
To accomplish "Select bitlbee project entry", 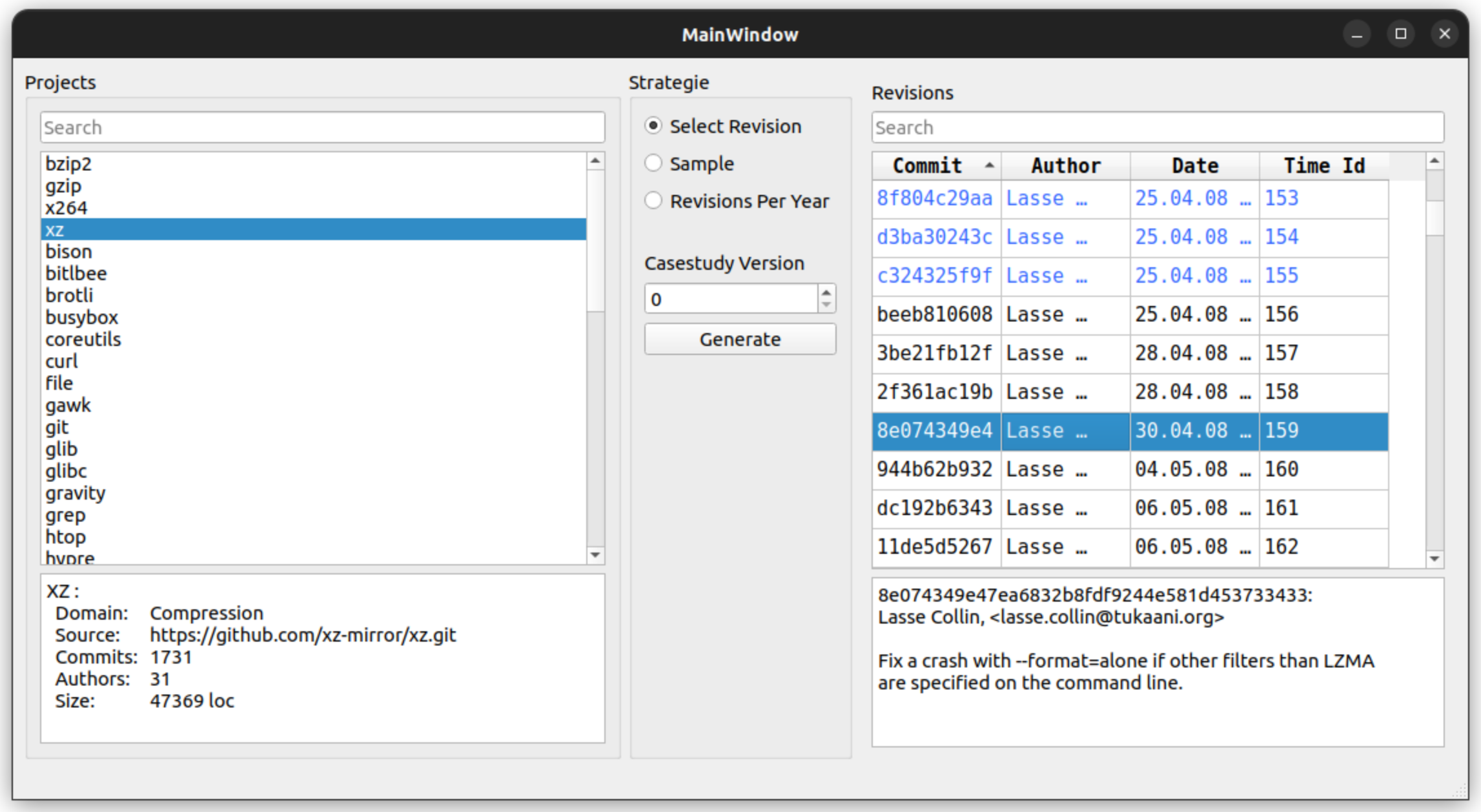I will point(314,273).
